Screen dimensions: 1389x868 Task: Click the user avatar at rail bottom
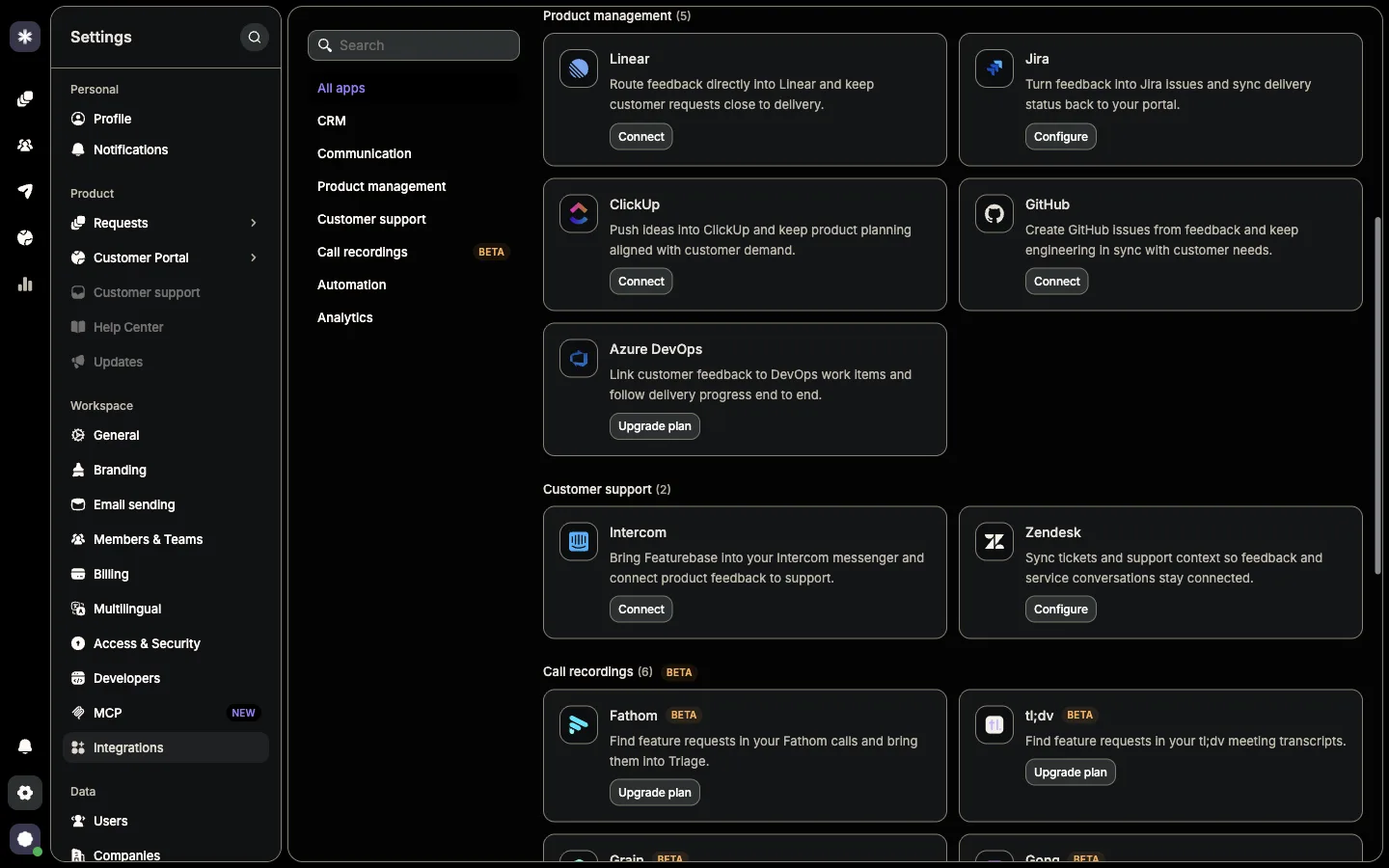[25, 839]
